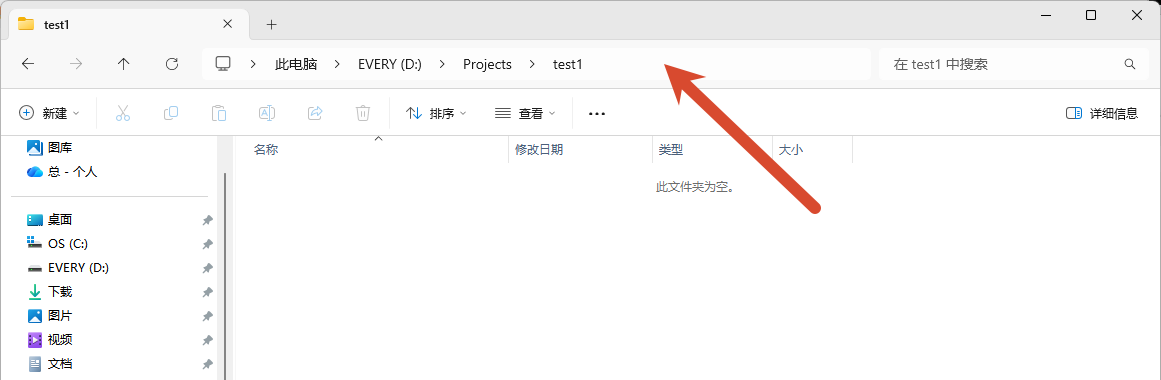
Task: Open the 新建 (New) menu
Action: tap(49, 113)
